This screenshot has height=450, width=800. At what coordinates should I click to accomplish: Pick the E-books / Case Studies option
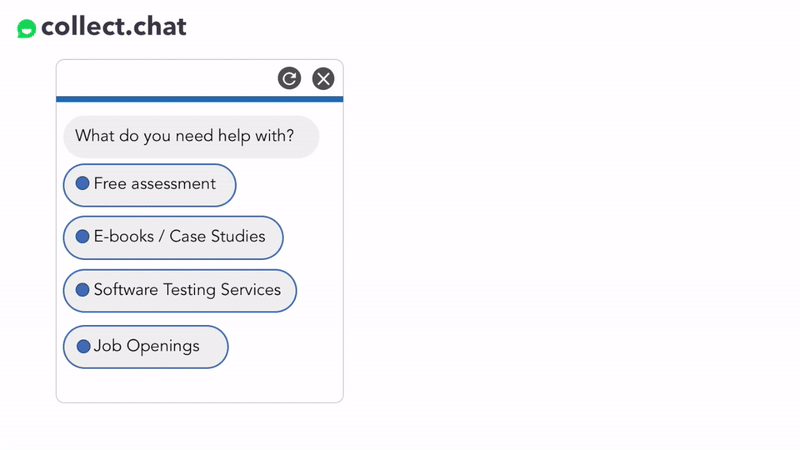[x=173, y=238]
